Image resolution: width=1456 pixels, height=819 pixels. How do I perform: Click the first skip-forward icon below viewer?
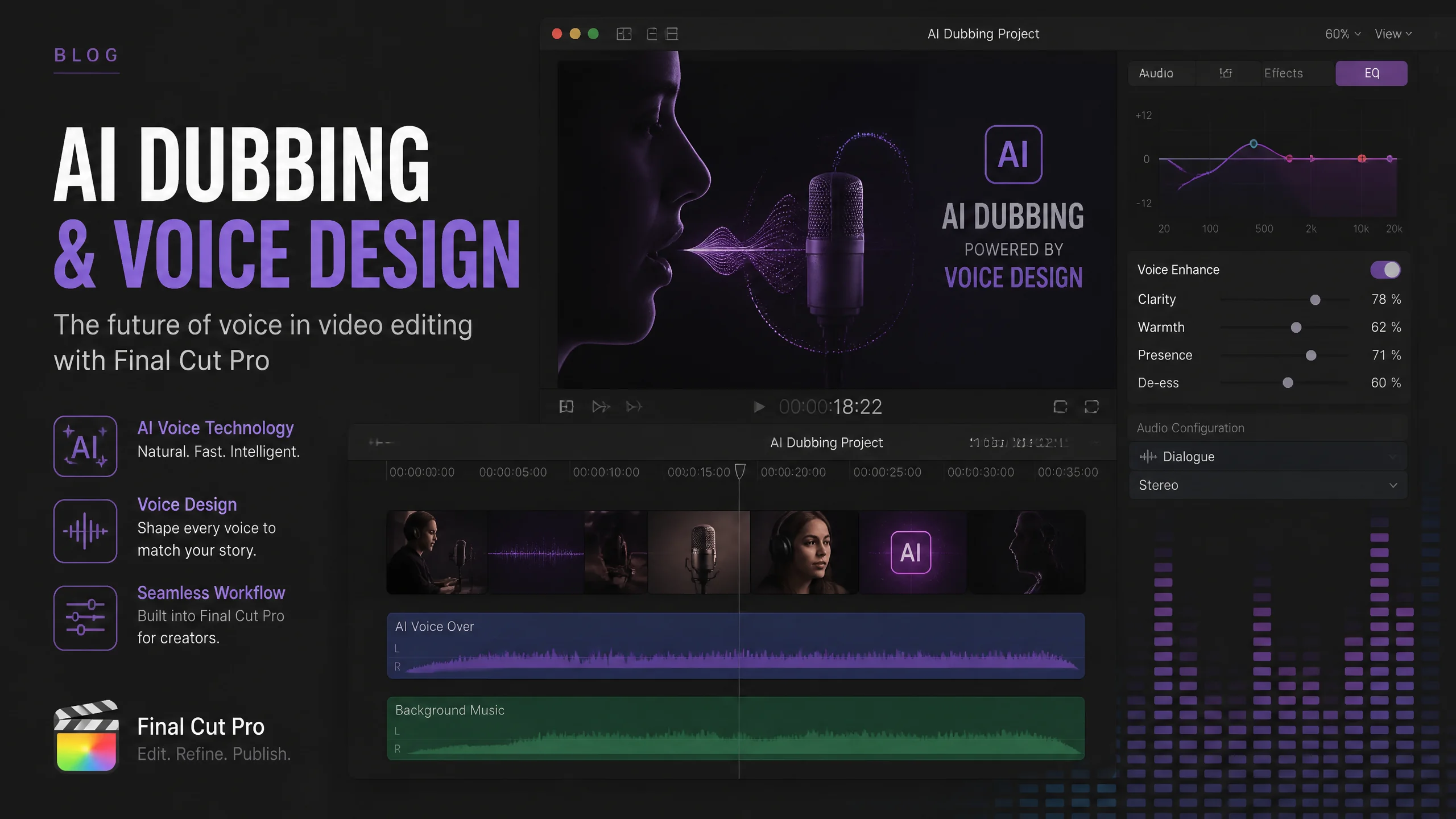pyautogui.click(x=601, y=407)
